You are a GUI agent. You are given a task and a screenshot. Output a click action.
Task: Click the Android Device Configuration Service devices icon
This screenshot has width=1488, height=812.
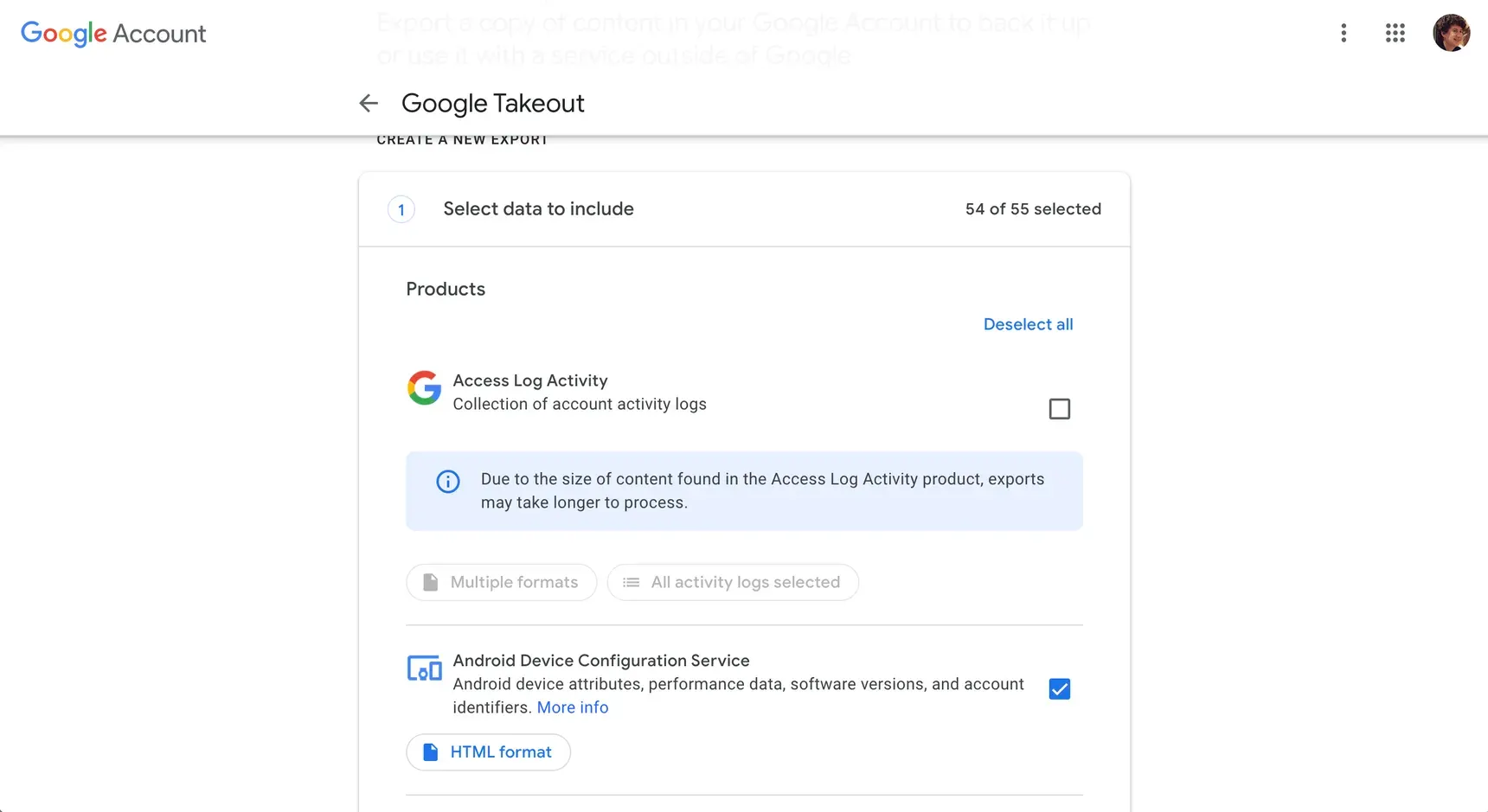point(424,668)
